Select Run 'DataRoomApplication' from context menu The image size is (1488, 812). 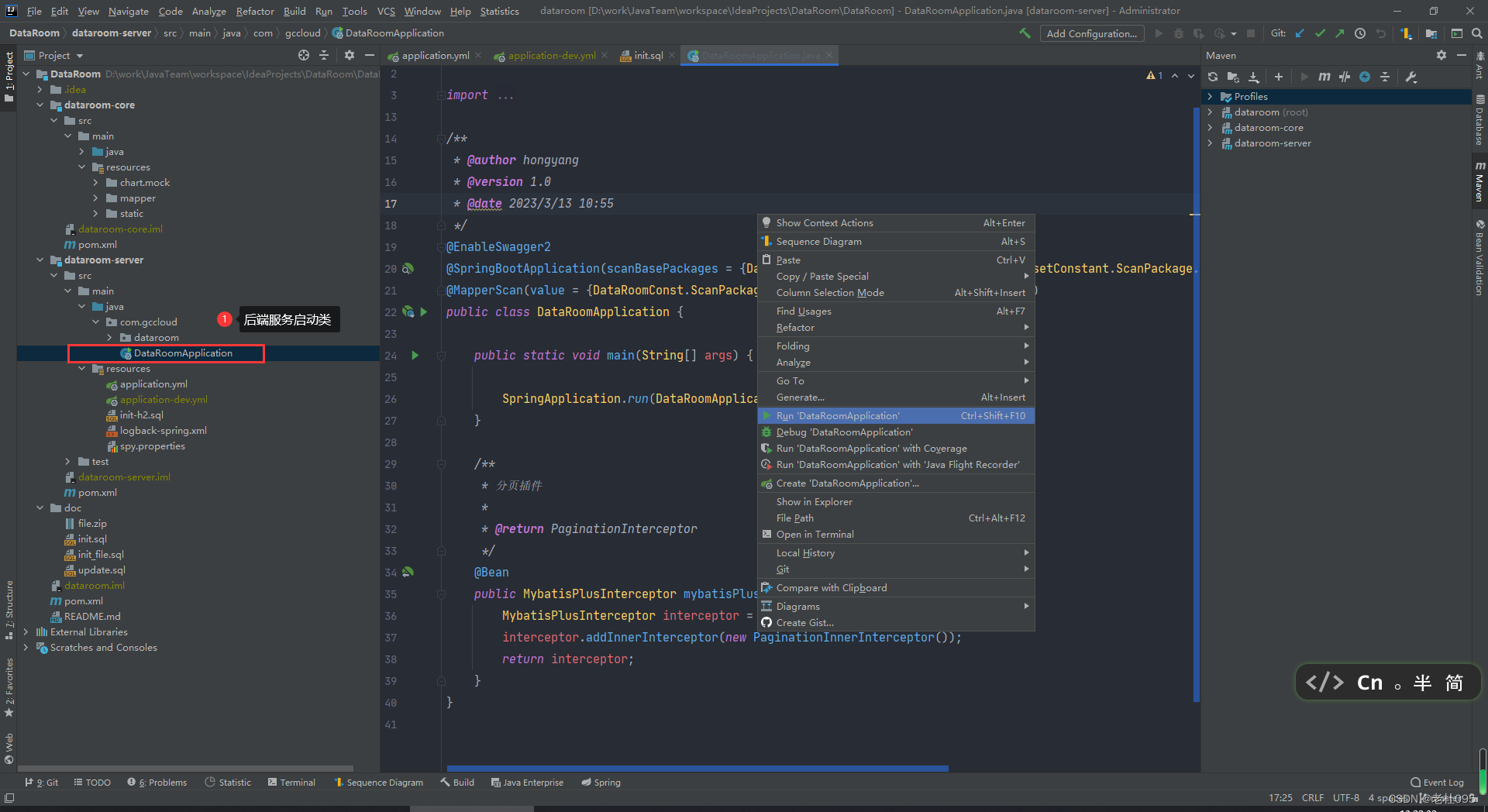click(x=838, y=416)
